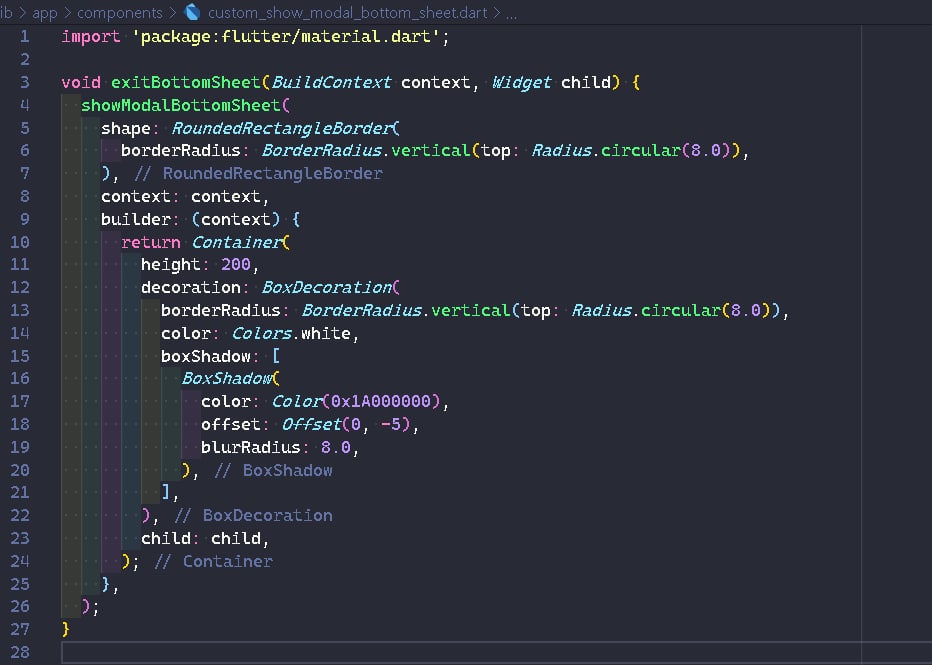Click the Container constructor on line 10
Viewport: 932px width, 665px height.
(236, 242)
